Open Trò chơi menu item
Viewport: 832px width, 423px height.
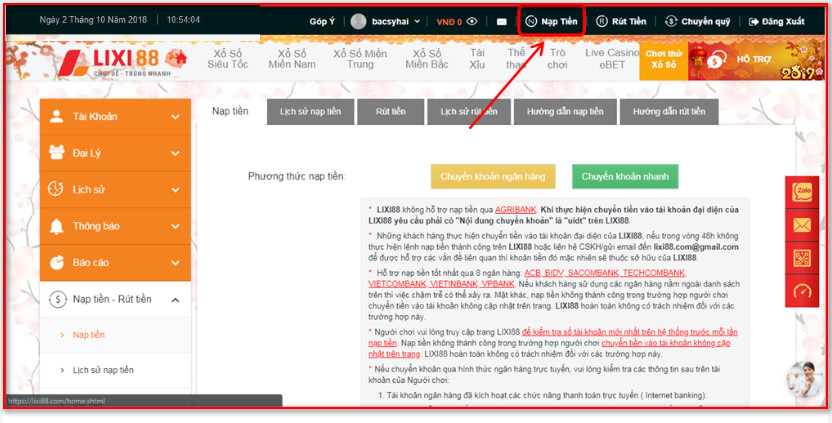558,59
